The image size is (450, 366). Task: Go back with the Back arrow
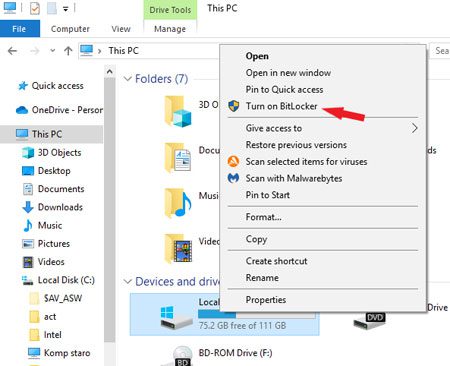tap(12, 51)
